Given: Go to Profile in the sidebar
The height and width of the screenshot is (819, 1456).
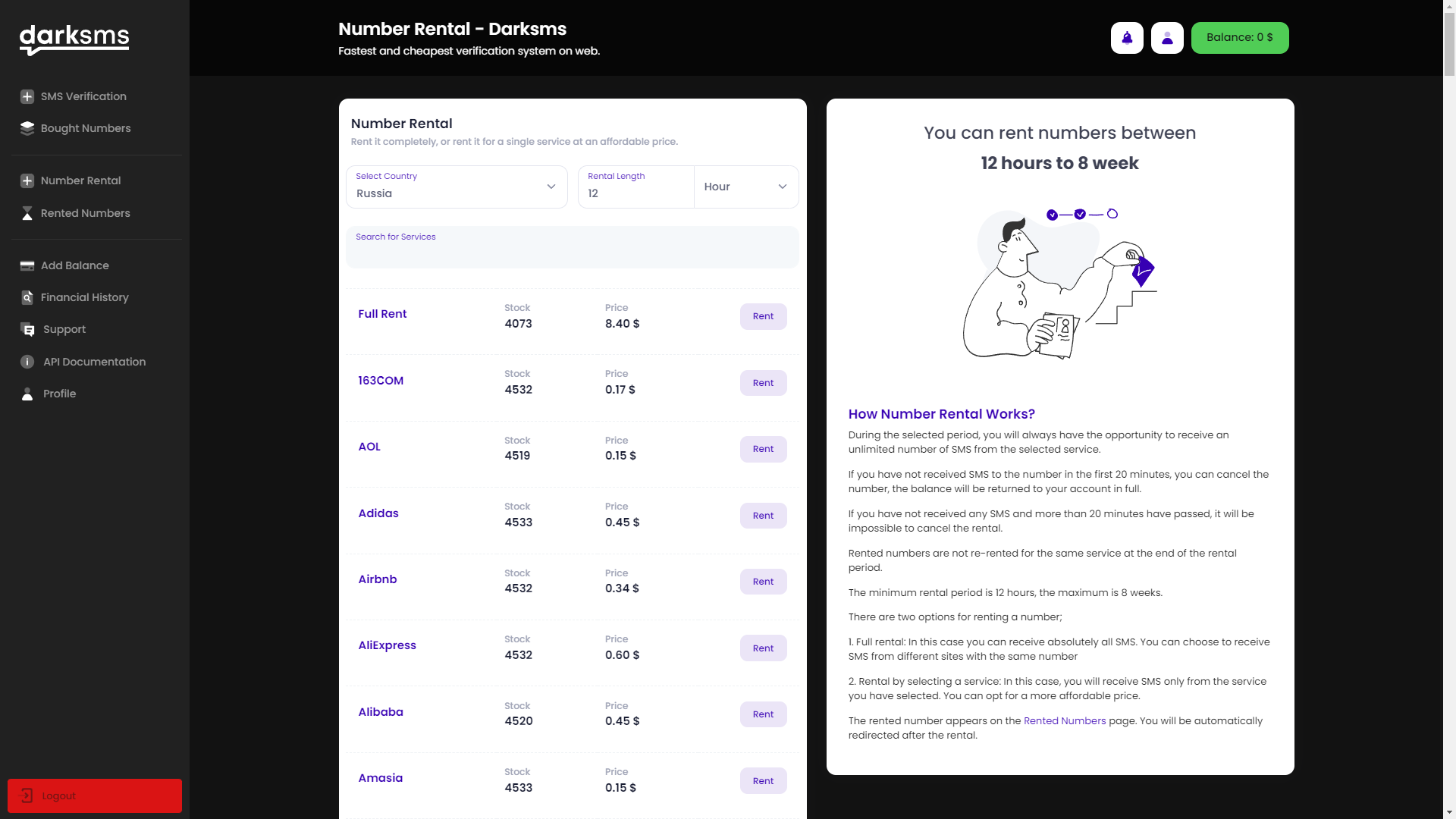Looking at the screenshot, I should pos(59,394).
